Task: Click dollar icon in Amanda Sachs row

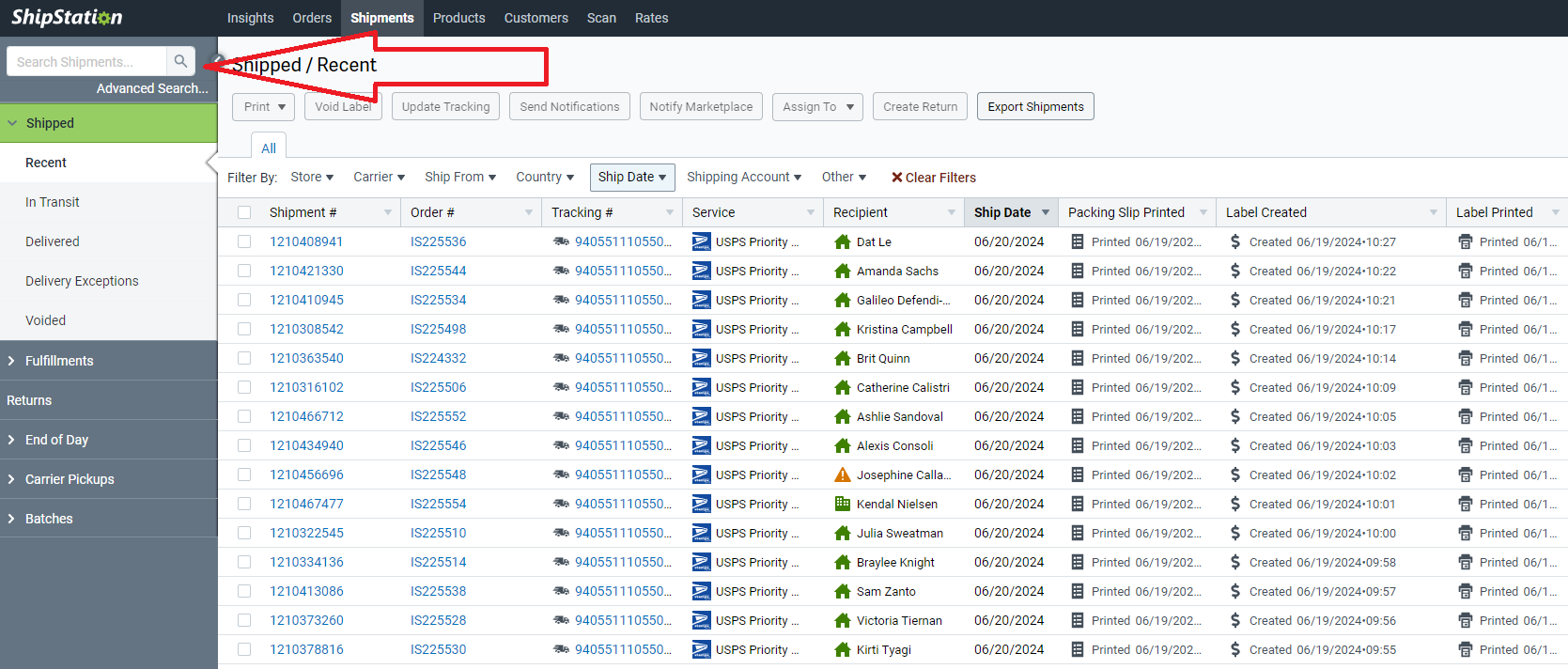Action: [1235, 271]
